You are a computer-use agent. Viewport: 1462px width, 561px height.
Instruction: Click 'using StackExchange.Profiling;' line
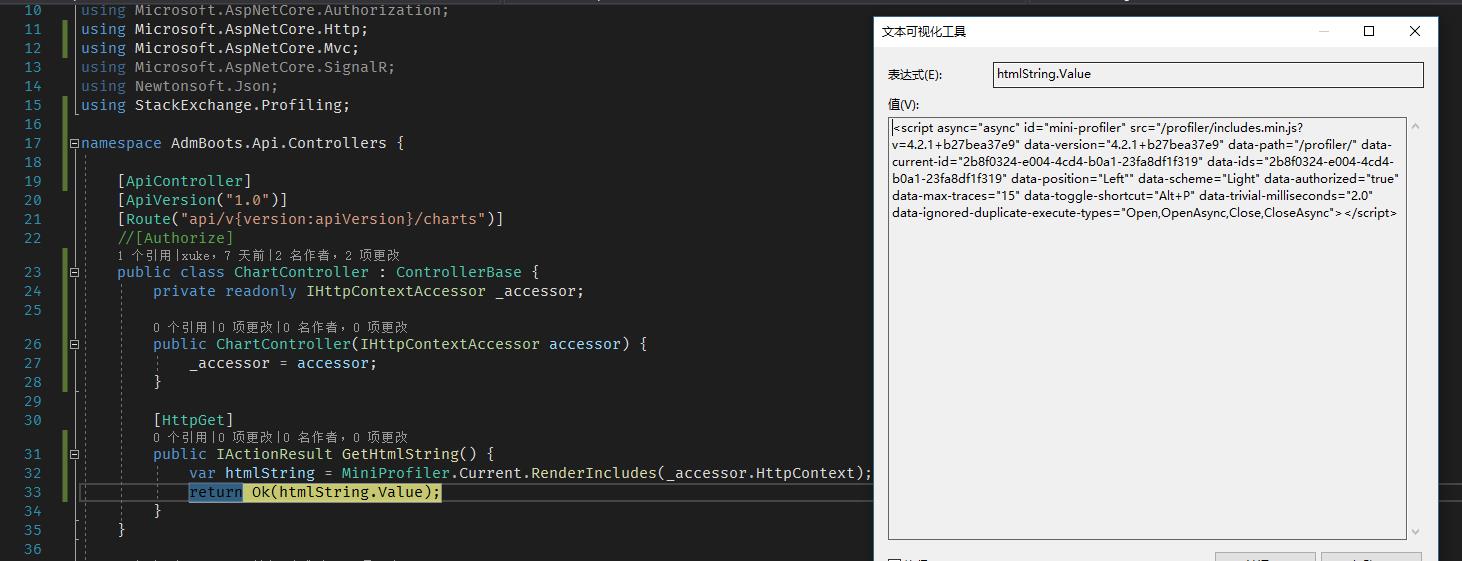point(216,105)
